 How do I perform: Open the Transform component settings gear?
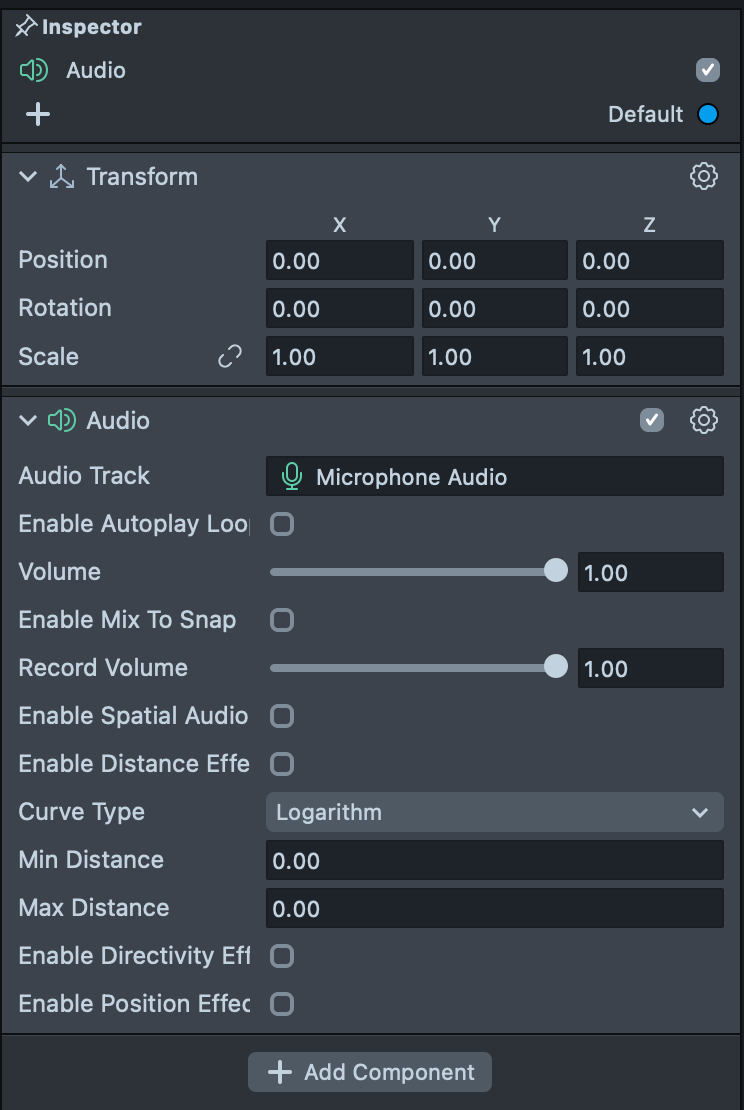[704, 177]
